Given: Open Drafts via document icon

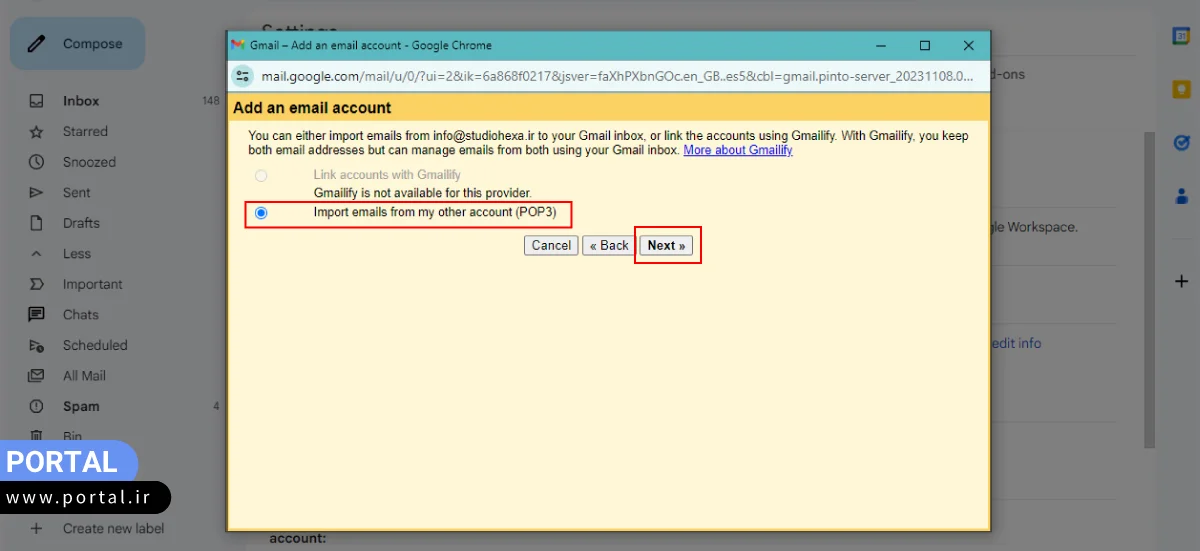Looking at the screenshot, I should pos(37,223).
